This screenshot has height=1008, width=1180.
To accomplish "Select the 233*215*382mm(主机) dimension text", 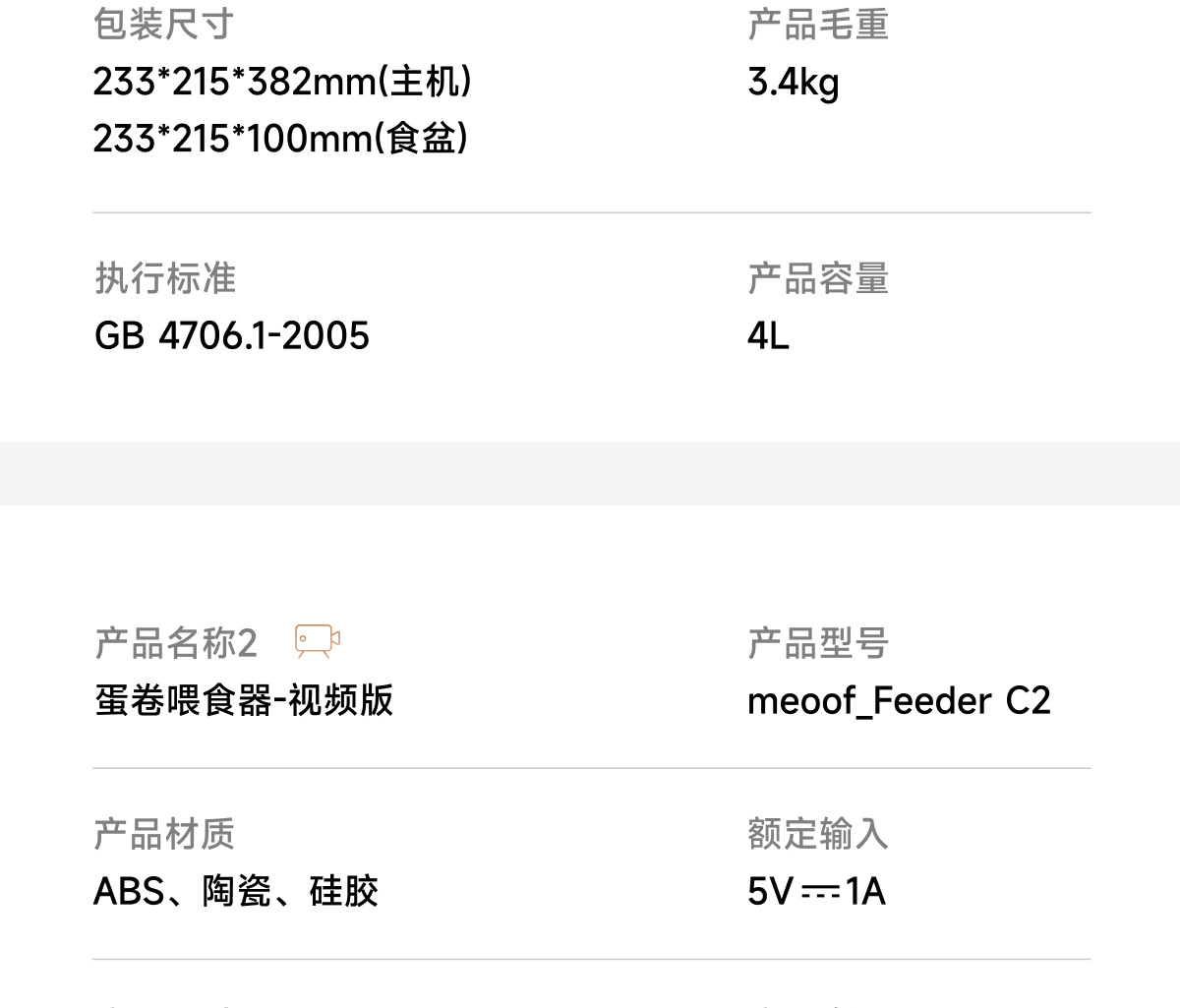I will [x=282, y=82].
